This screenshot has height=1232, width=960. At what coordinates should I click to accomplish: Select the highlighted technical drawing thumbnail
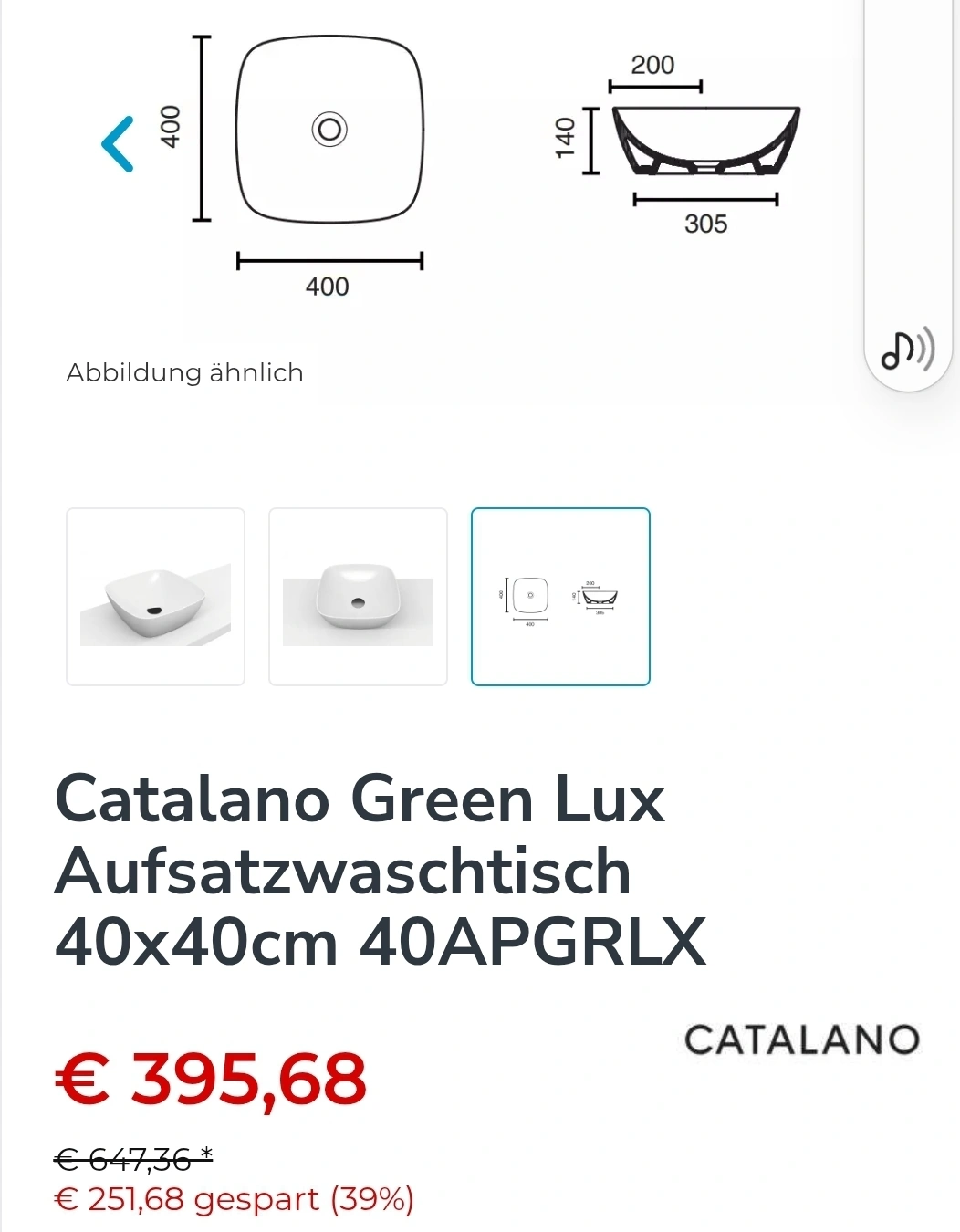[560, 597]
